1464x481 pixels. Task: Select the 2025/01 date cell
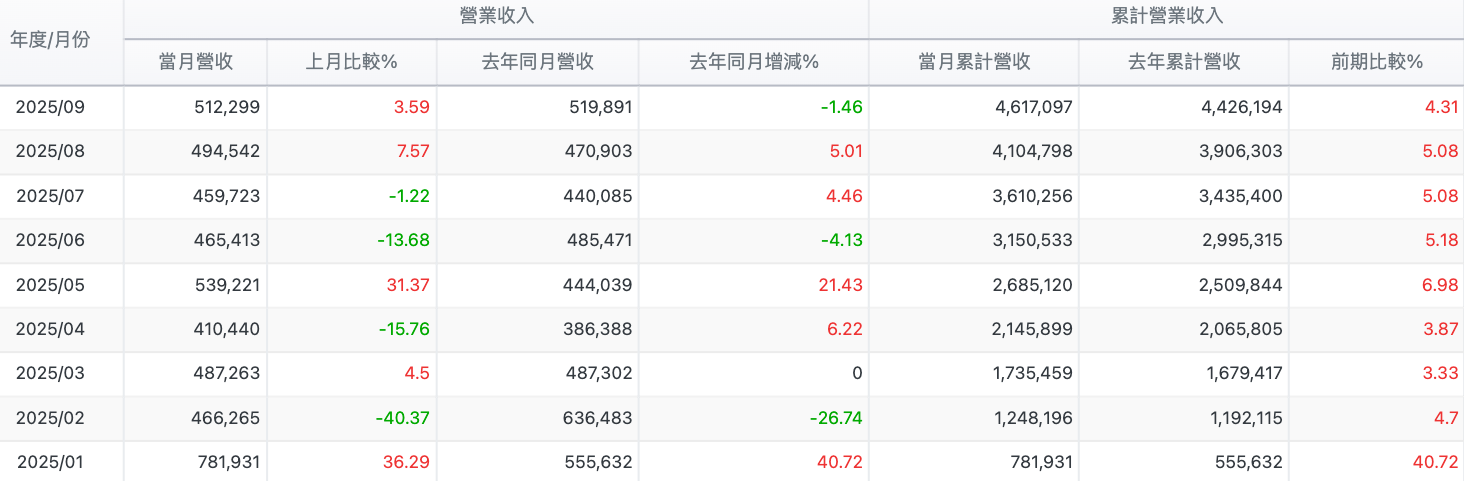click(50, 462)
